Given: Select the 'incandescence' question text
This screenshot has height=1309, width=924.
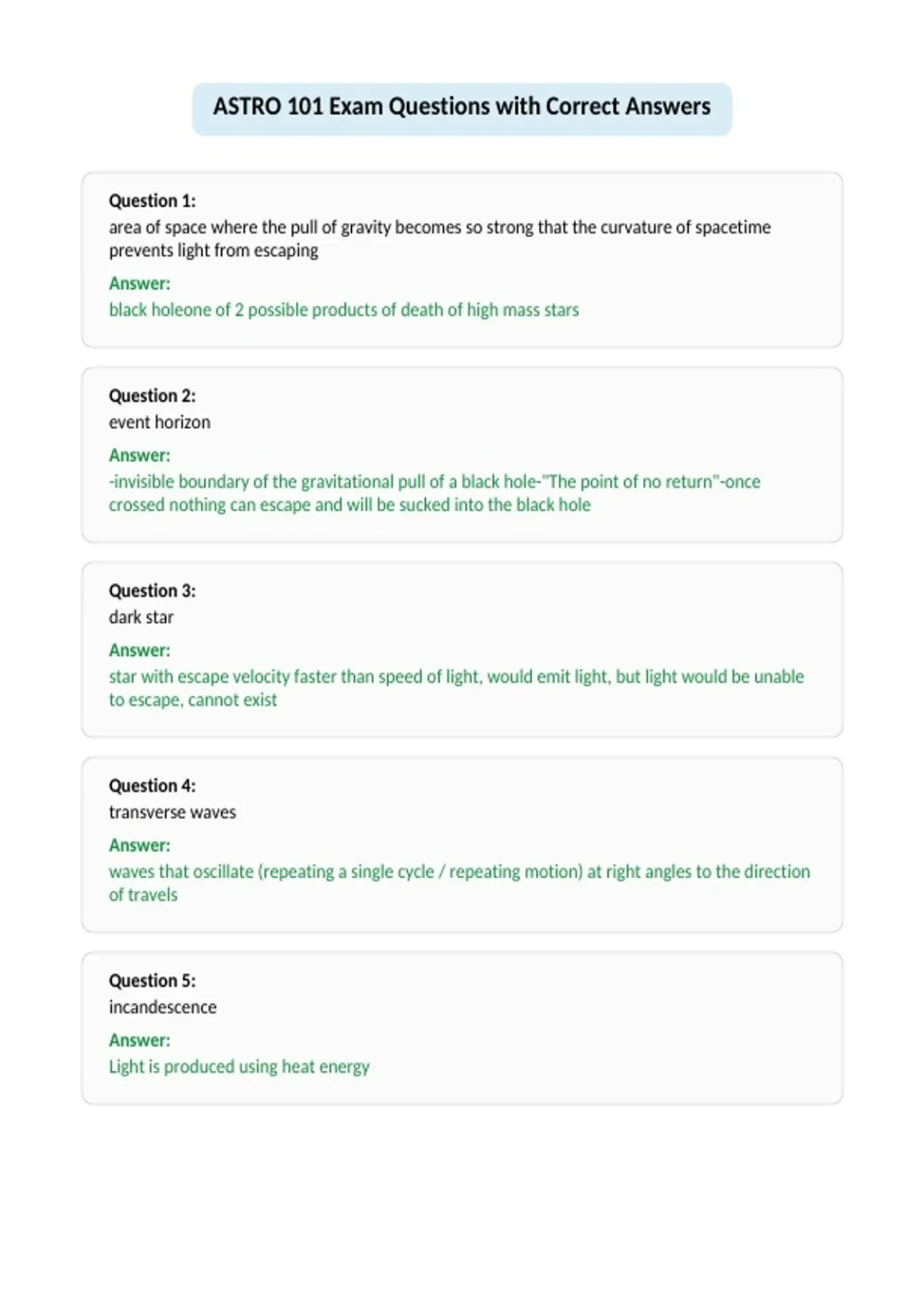Looking at the screenshot, I should pos(162,1006).
